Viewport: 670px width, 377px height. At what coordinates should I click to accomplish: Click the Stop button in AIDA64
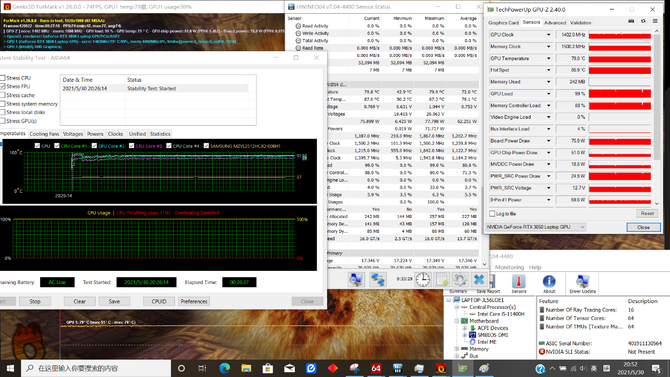tap(35, 301)
